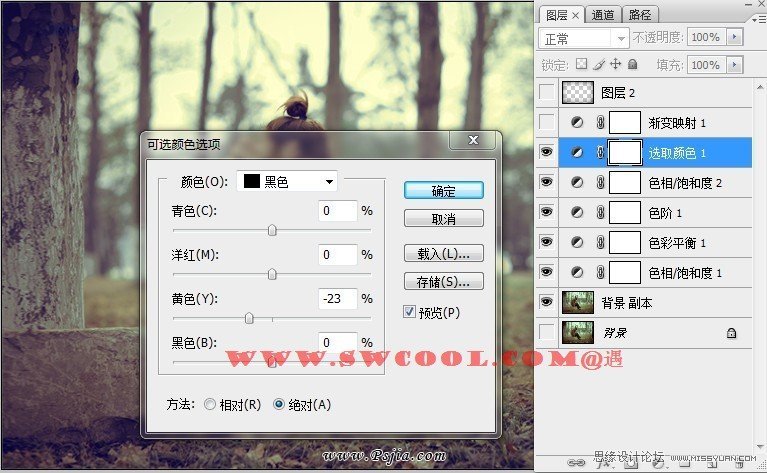The width and height of the screenshot is (767, 473).
Task: Hide the 背景 副本 layer eye
Action: (546, 302)
